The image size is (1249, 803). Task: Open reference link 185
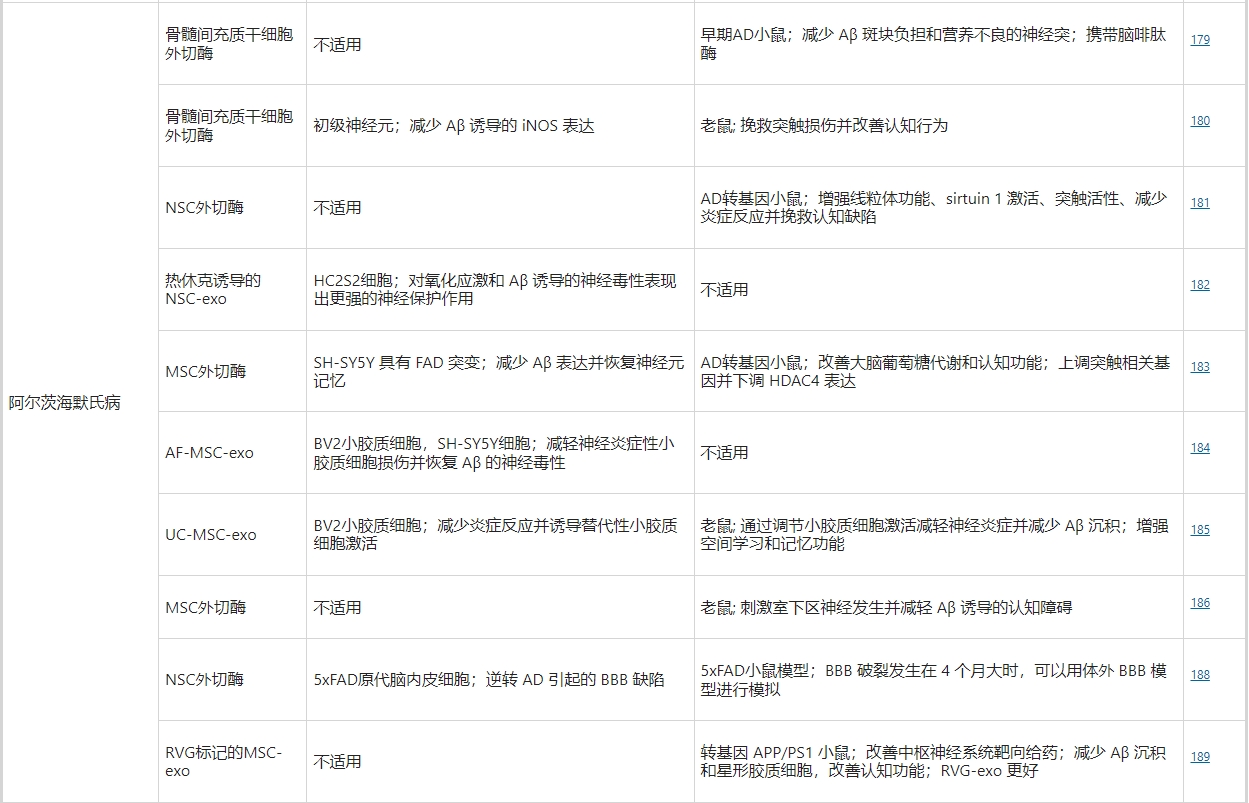1199,531
